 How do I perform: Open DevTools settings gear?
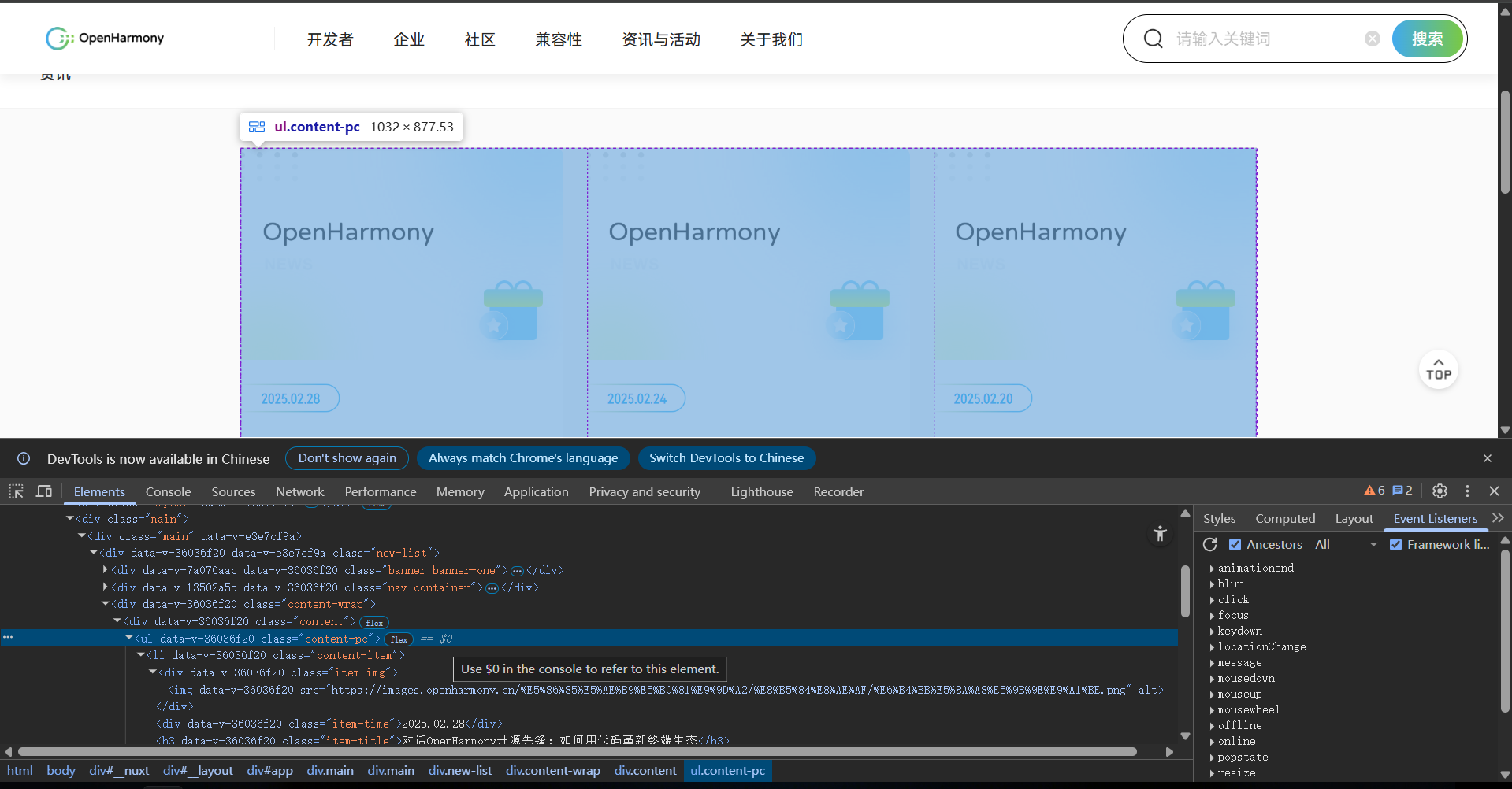(1440, 491)
